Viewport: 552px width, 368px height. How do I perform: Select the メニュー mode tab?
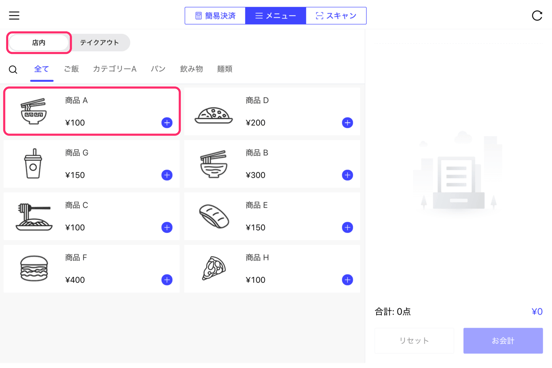tap(276, 16)
